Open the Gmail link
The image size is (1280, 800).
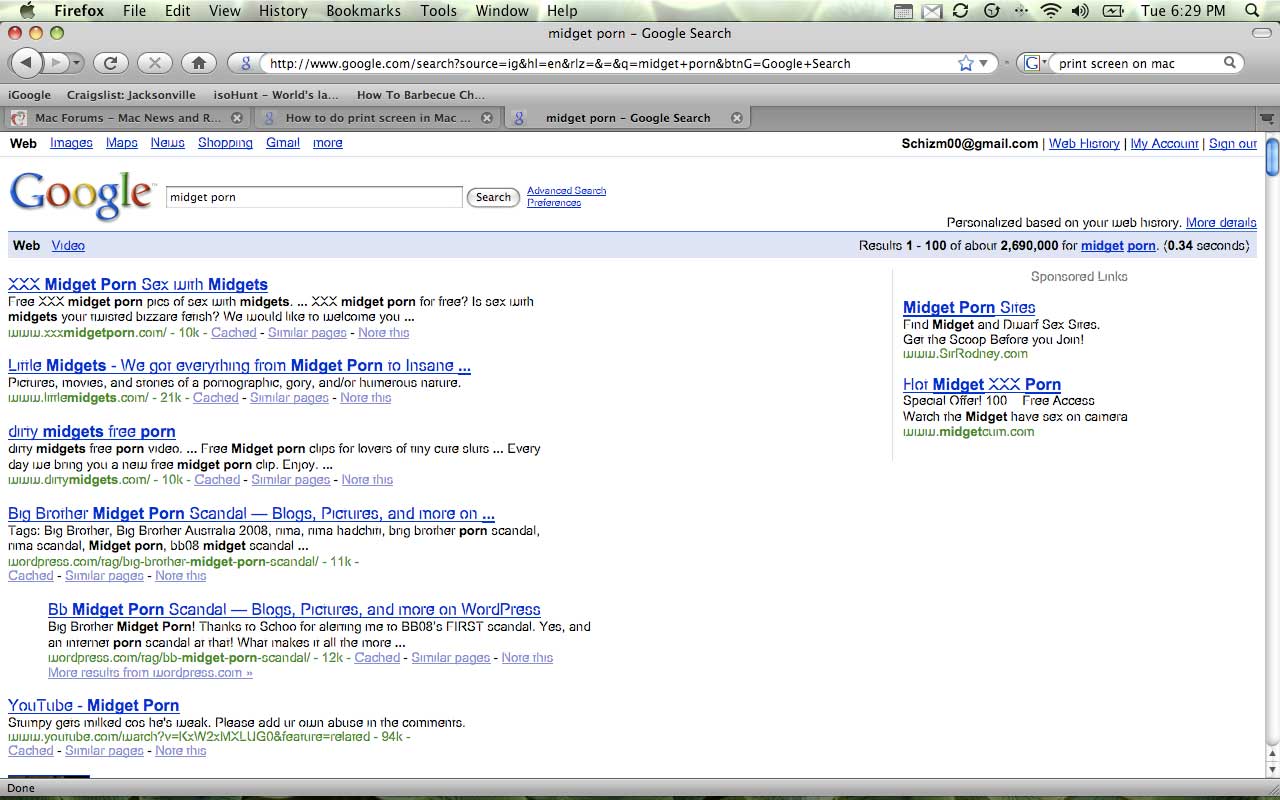click(x=283, y=143)
